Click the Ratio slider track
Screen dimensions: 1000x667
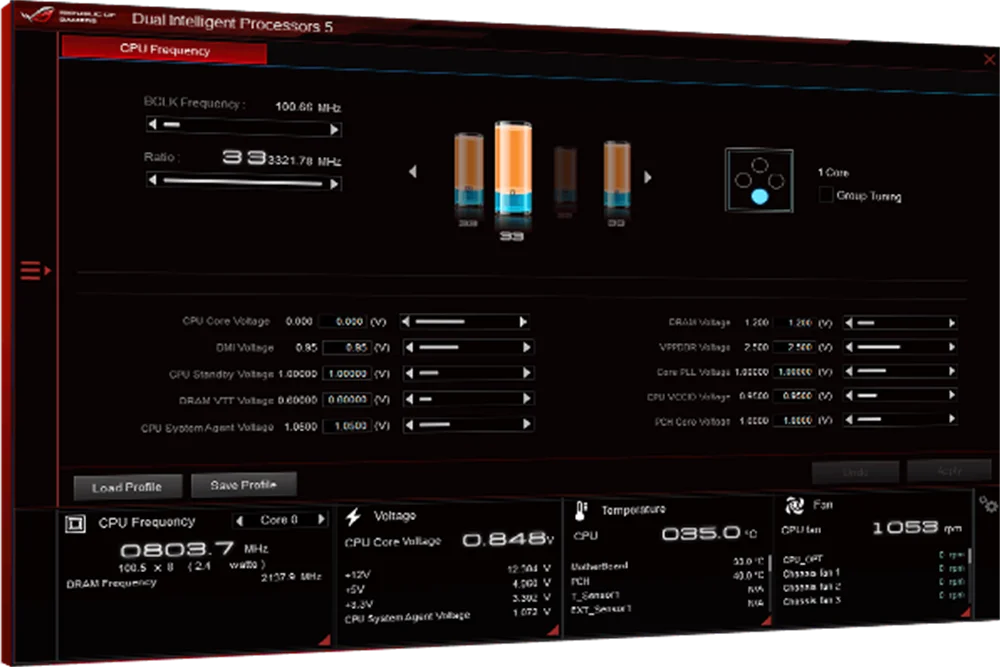tap(243, 182)
